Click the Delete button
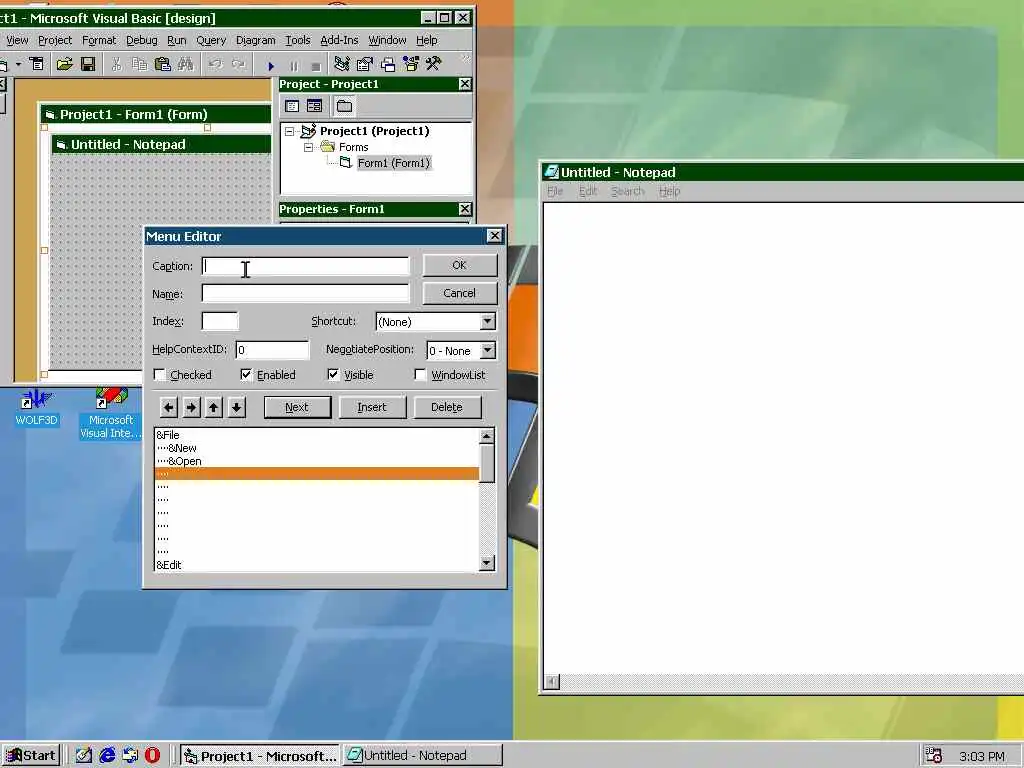 click(x=447, y=408)
